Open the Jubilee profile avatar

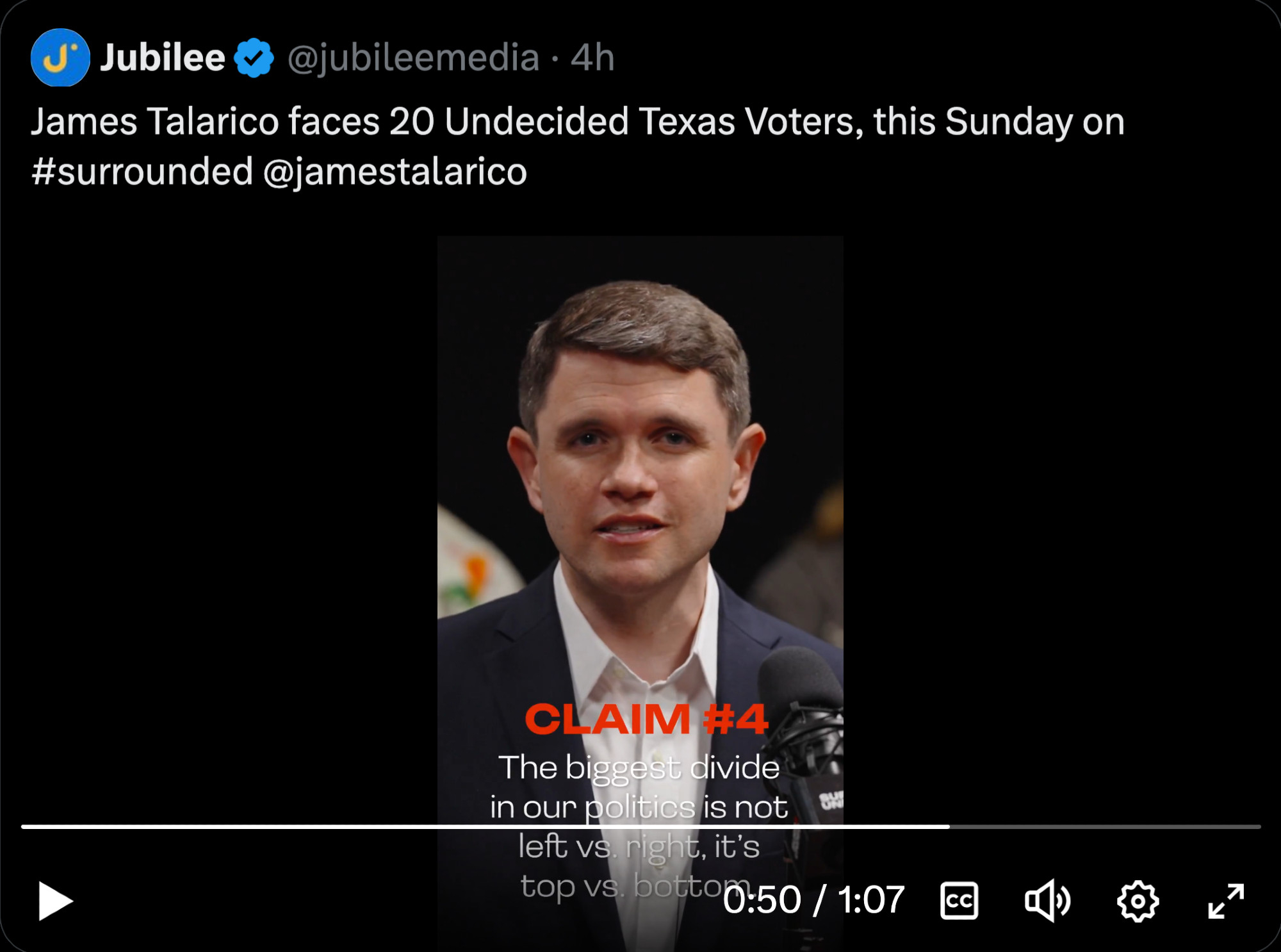(60, 58)
